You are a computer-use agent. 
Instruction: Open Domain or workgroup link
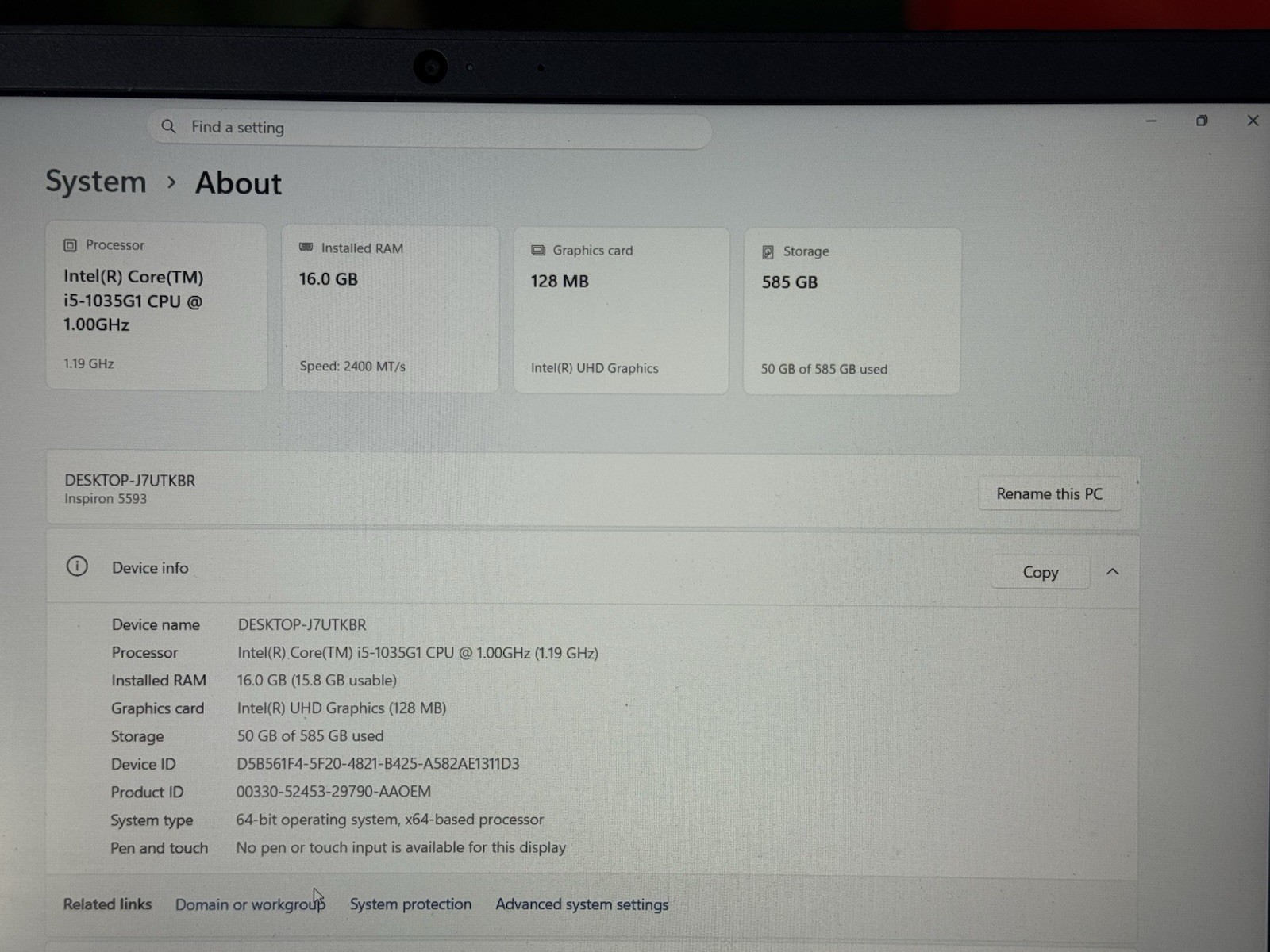coord(250,904)
